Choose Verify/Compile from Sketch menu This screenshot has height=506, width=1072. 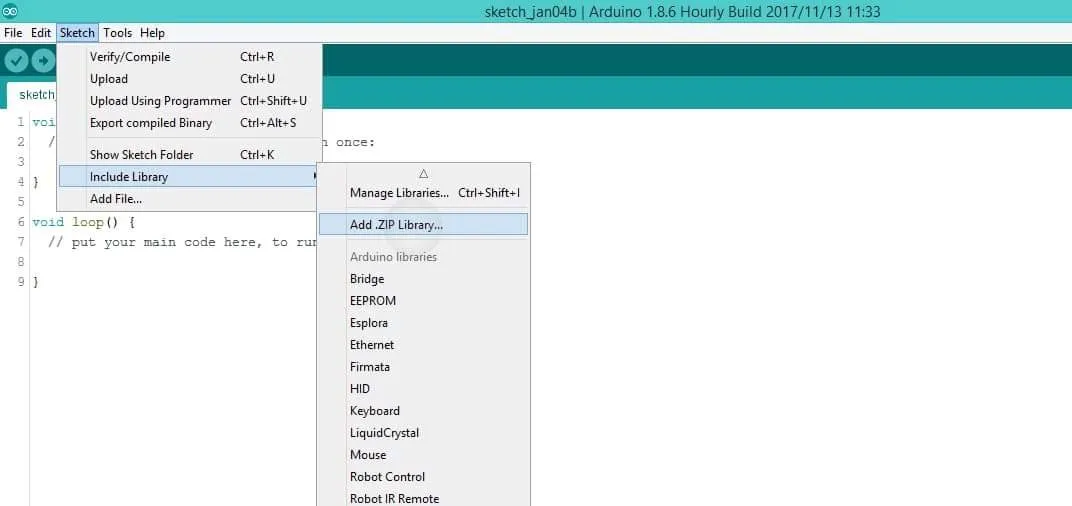189,57
